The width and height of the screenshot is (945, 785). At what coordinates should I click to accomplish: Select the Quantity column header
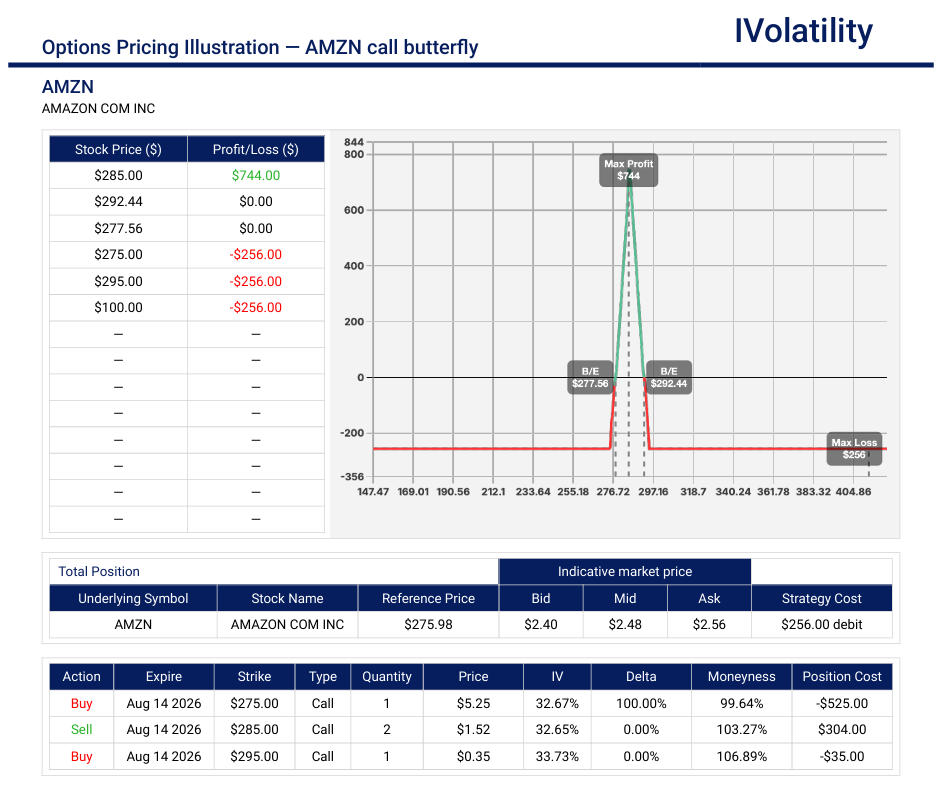386,677
